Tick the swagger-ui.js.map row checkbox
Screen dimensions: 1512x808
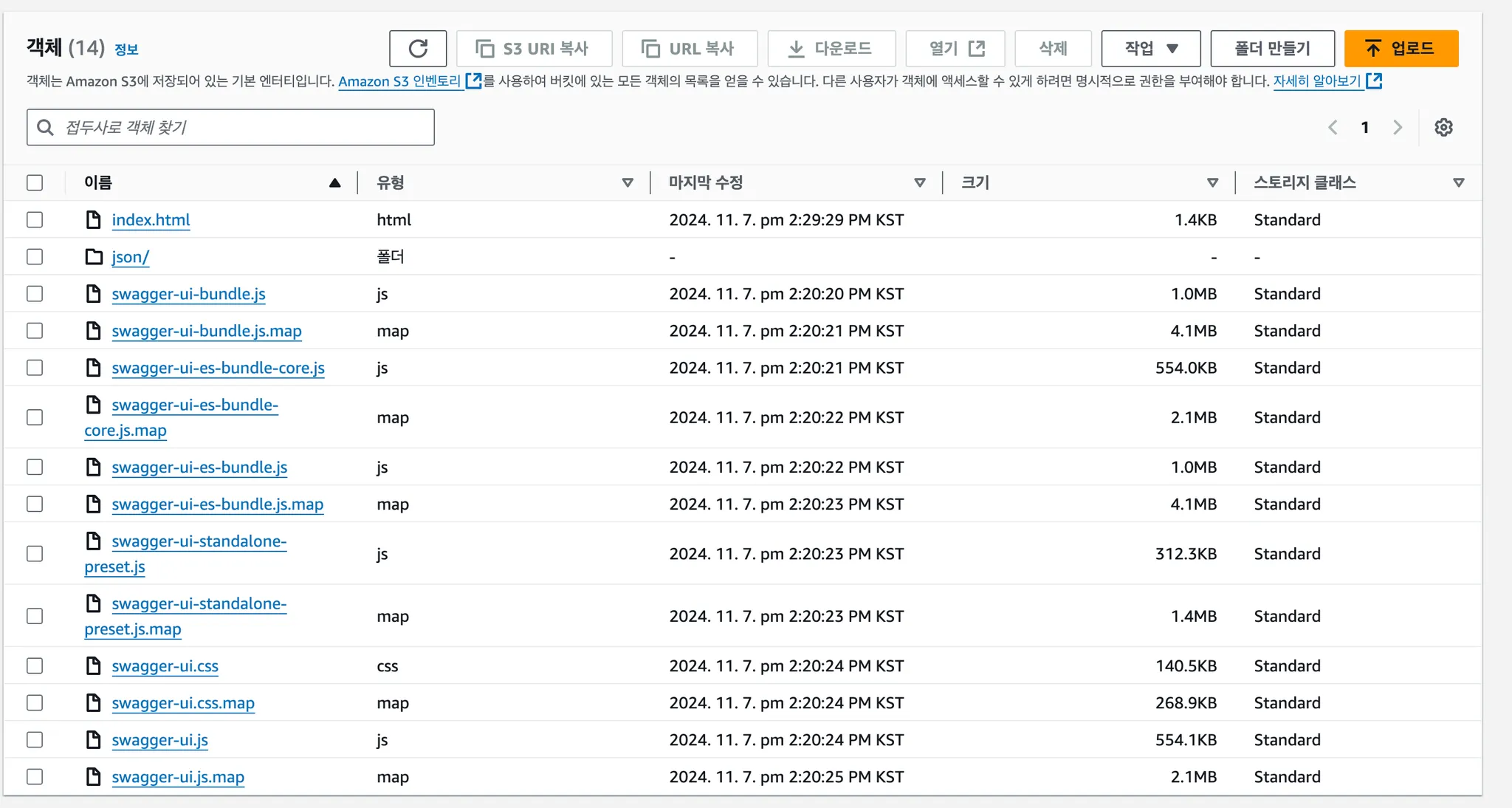click(35, 777)
